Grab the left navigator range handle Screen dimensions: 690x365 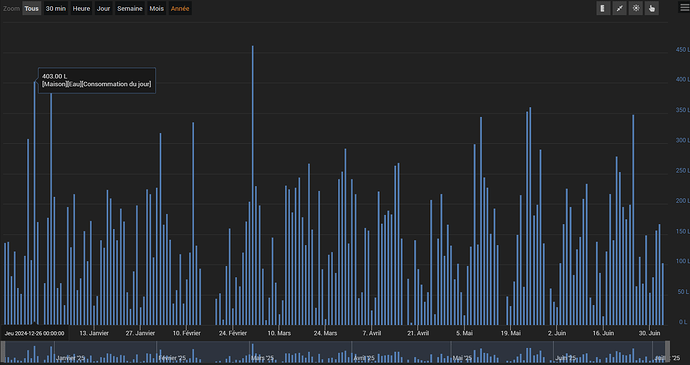coord(3,352)
